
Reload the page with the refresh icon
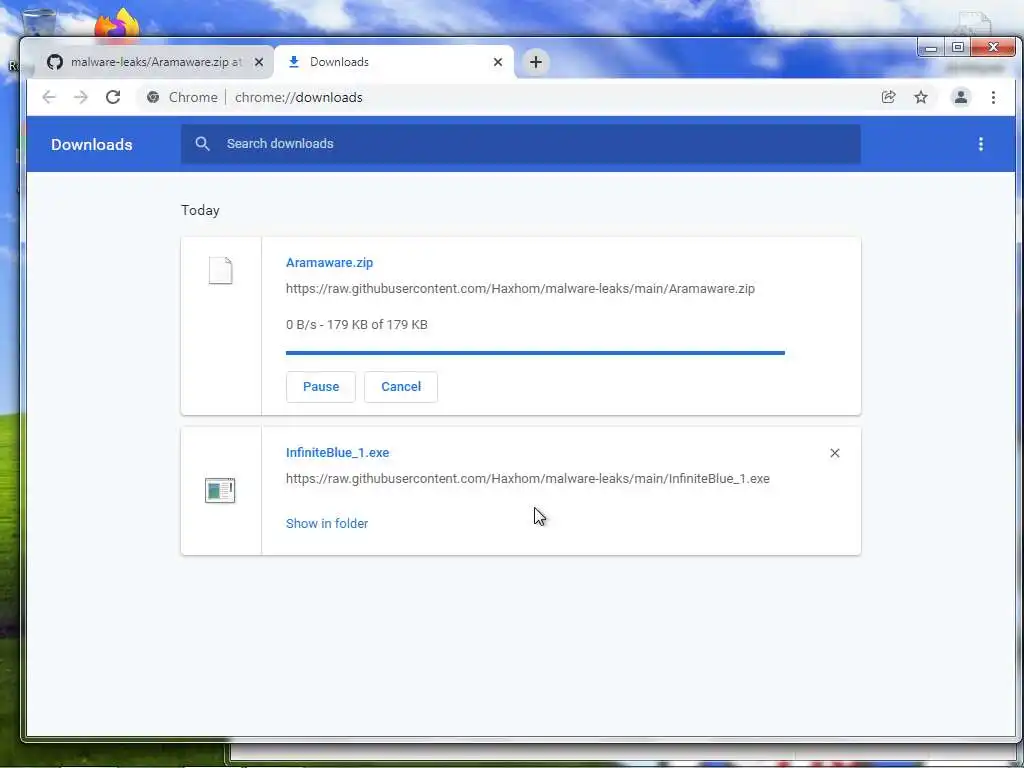(113, 97)
